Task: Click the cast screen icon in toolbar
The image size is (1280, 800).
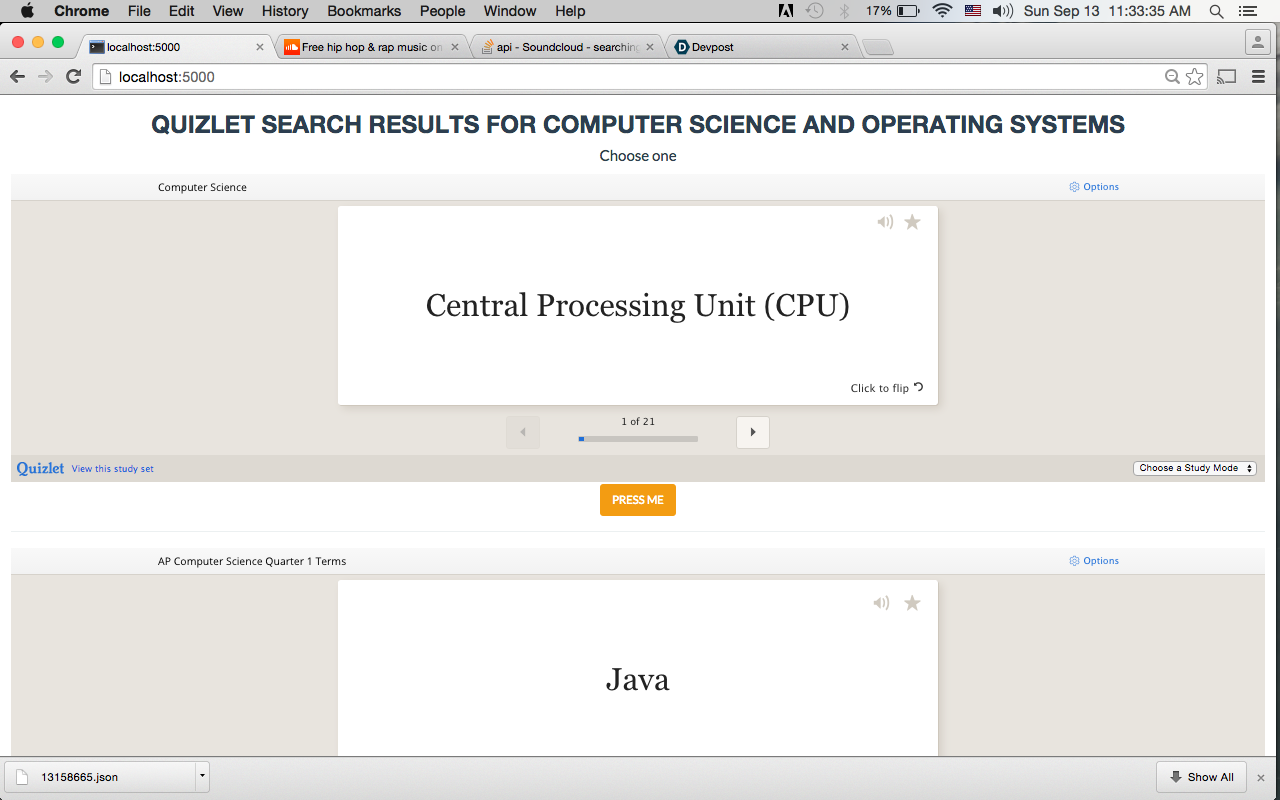Action: pos(1228,77)
